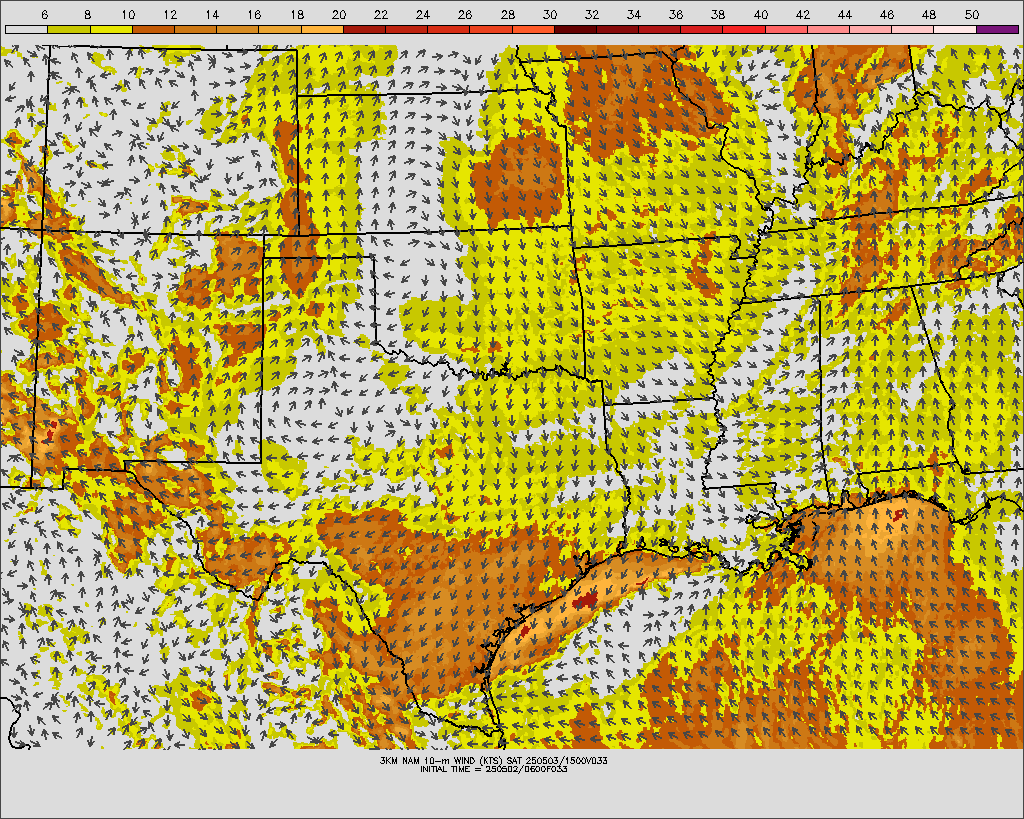1024x819 pixels.
Task: Click the legend label "42"
Action: (803, 14)
